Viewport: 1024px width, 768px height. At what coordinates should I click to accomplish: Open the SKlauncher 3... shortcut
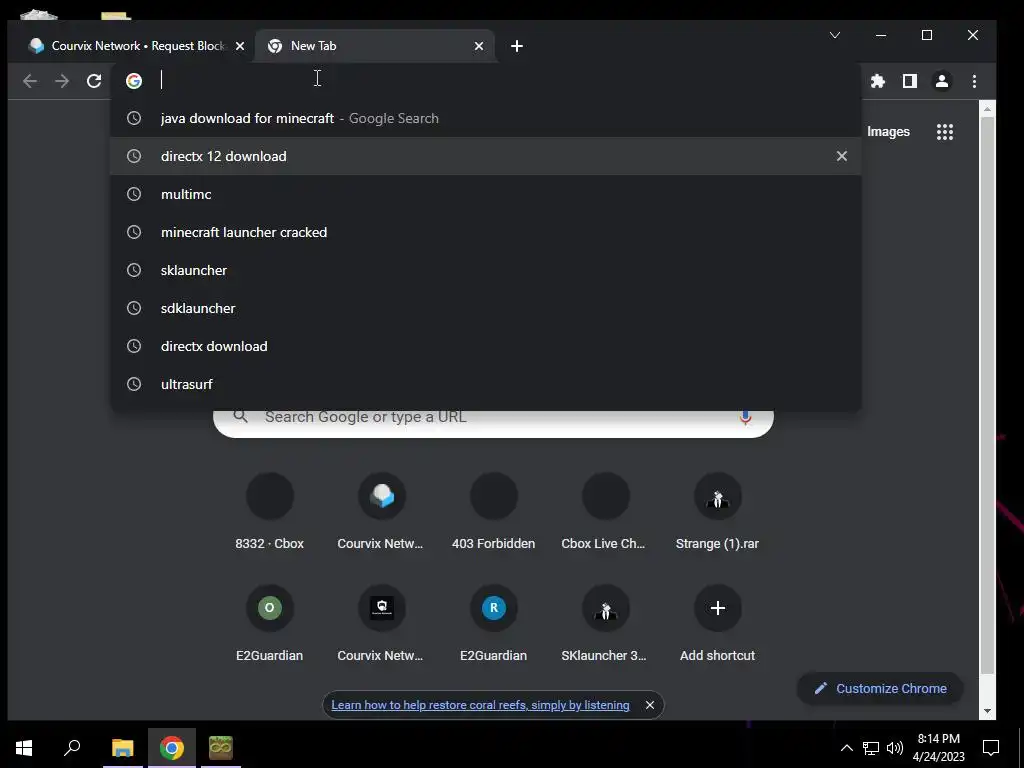pyautogui.click(x=605, y=625)
